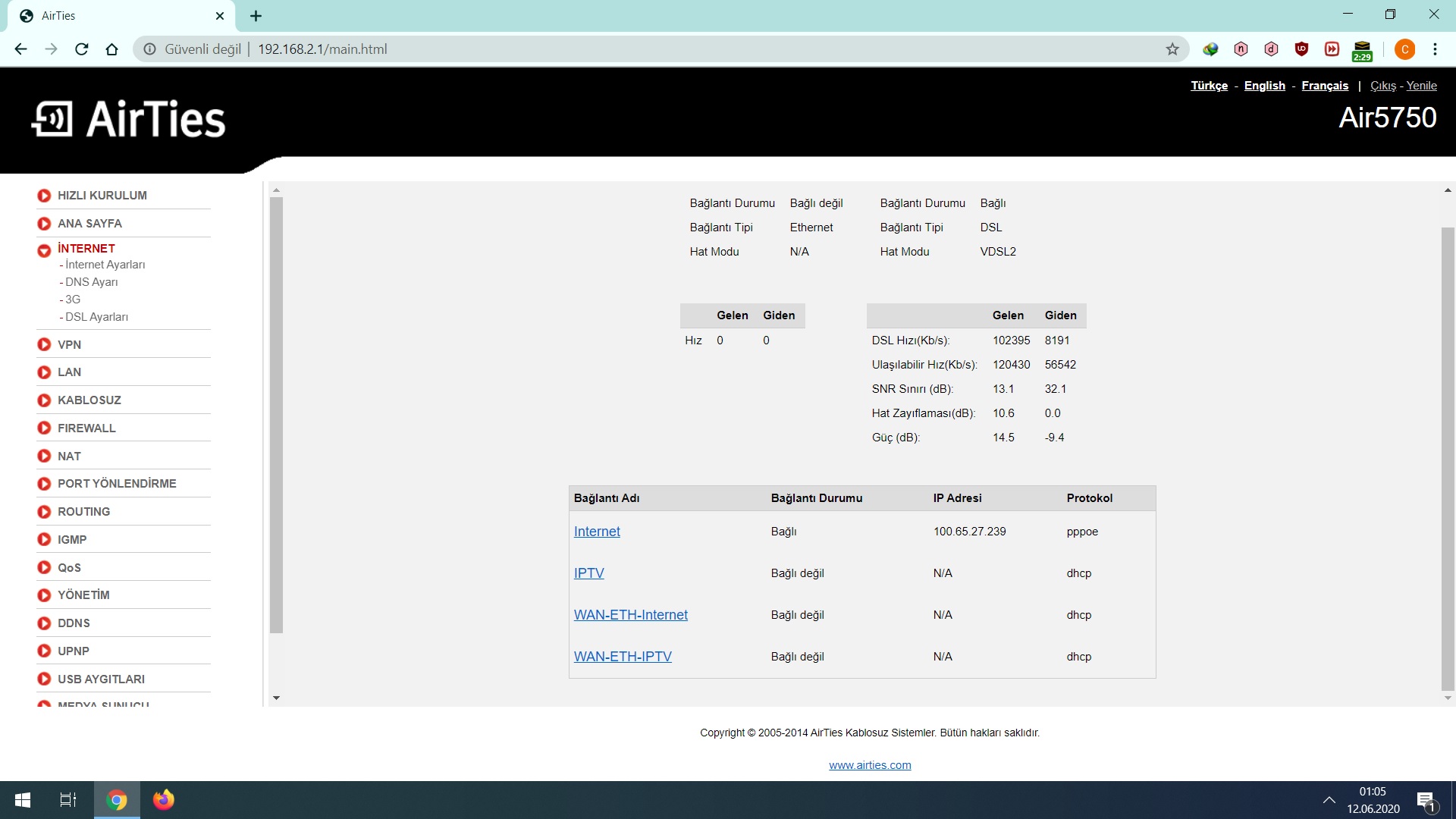Image resolution: width=1456 pixels, height=819 pixels.
Task: Expand the FIREWALL menu arrow icon
Action: click(44, 428)
